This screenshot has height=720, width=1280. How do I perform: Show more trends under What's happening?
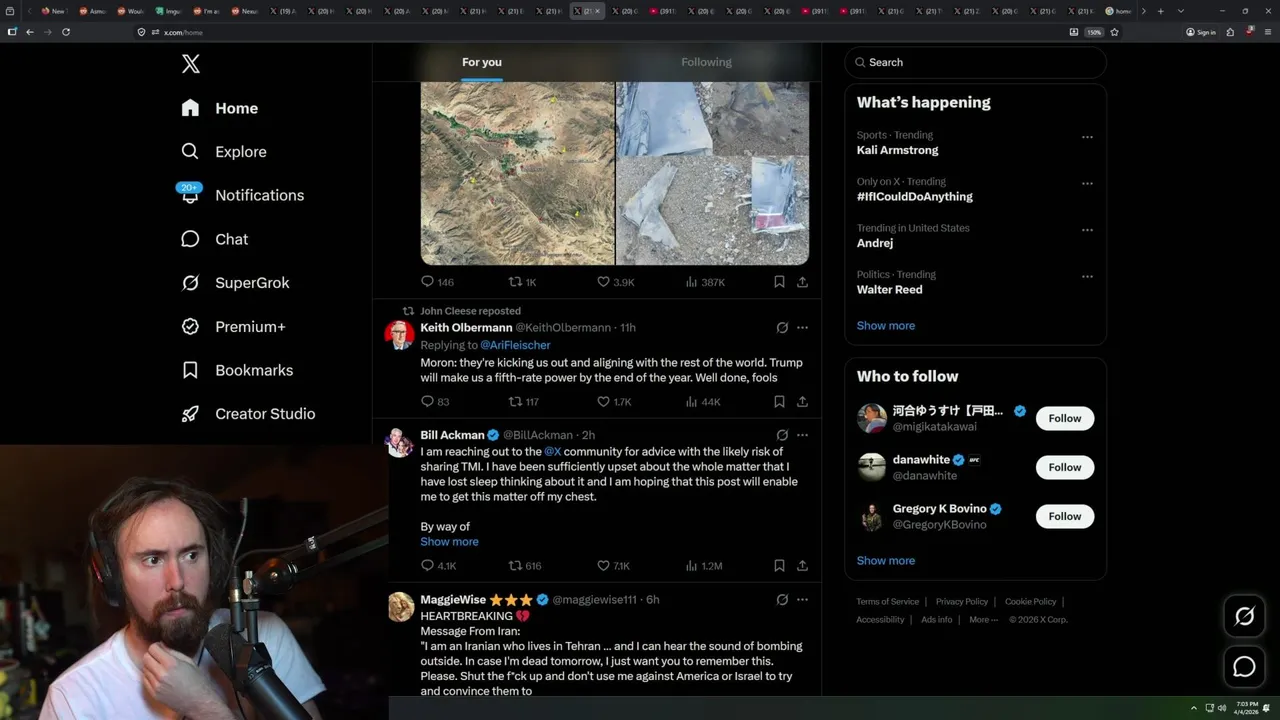pos(885,325)
